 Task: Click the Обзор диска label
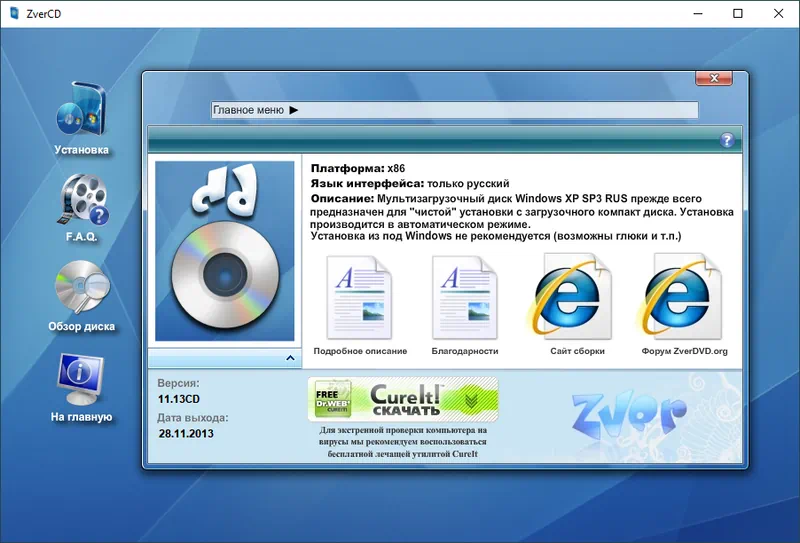(x=82, y=326)
